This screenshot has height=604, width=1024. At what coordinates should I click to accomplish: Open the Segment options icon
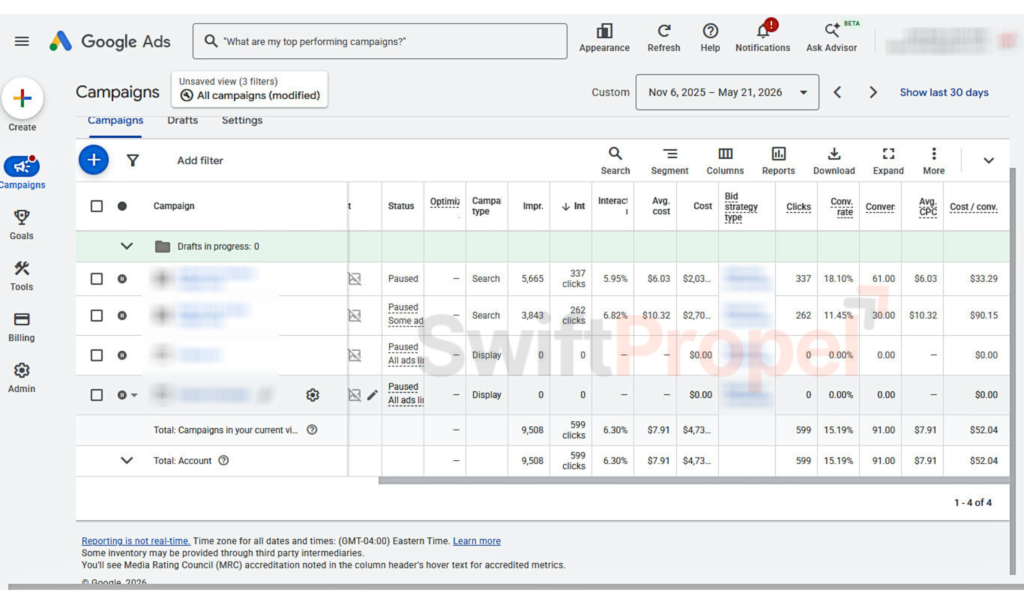click(x=669, y=153)
